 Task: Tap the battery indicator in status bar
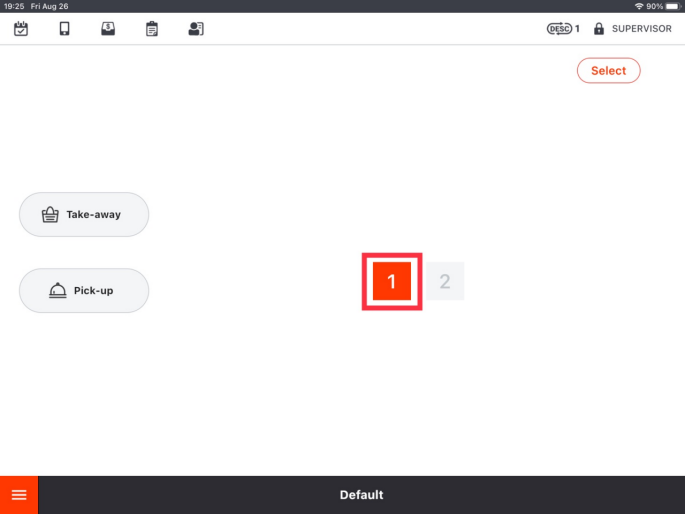click(673, 6)
